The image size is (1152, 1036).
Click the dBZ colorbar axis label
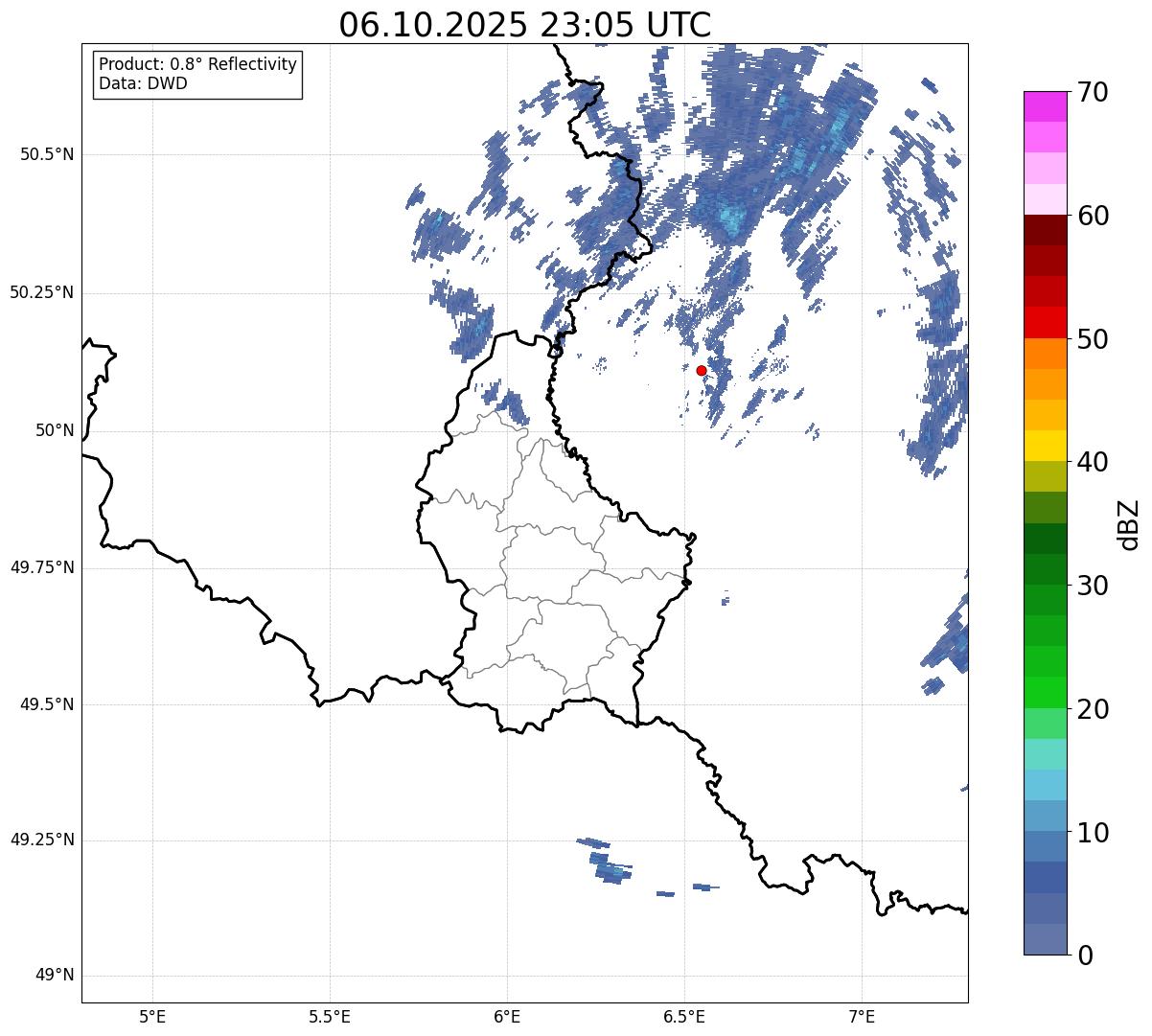[x=1129, y=524]
